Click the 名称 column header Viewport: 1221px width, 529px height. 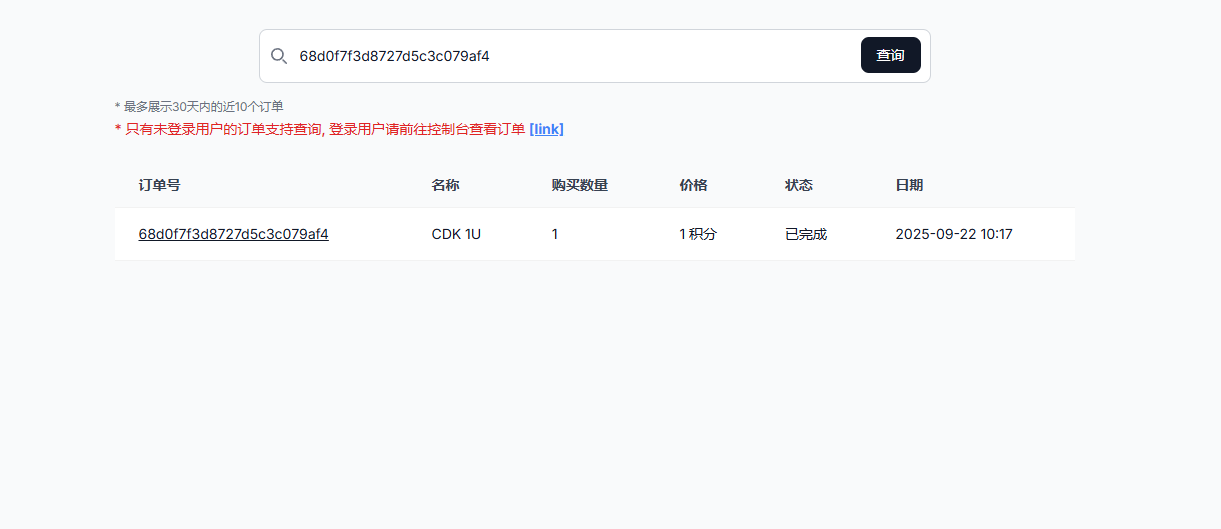pos(445,185)
